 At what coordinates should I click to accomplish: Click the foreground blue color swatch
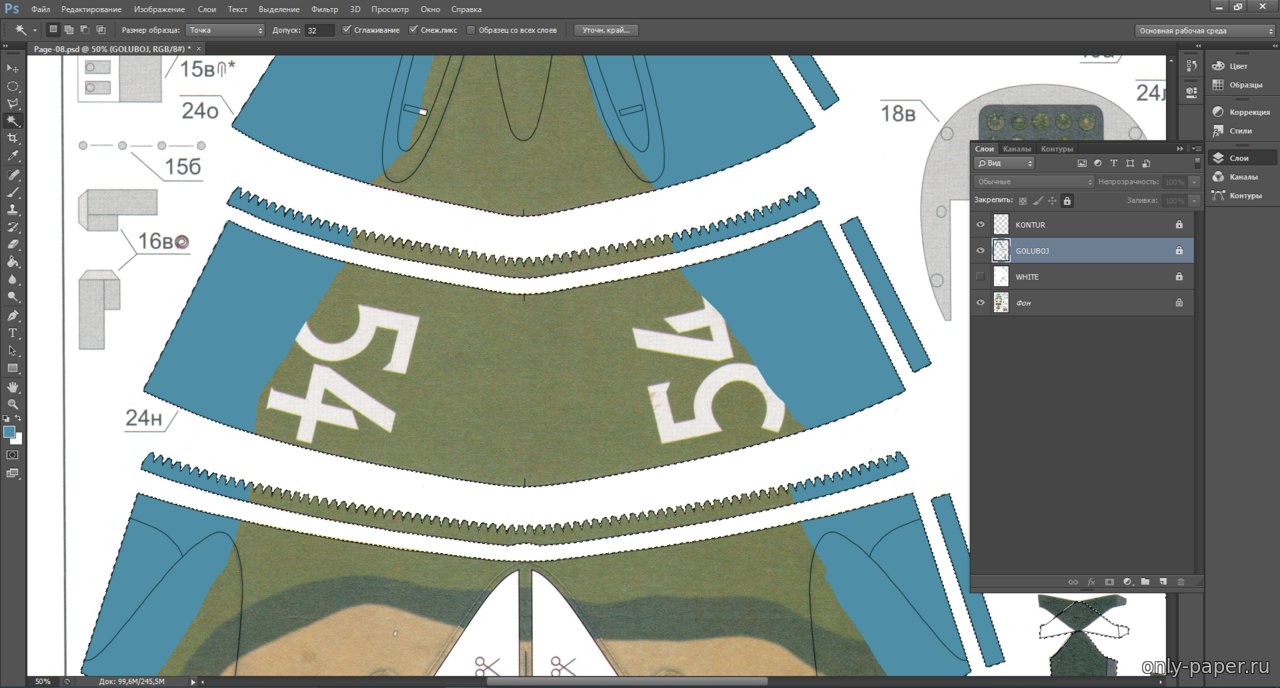tap(9, 432)
